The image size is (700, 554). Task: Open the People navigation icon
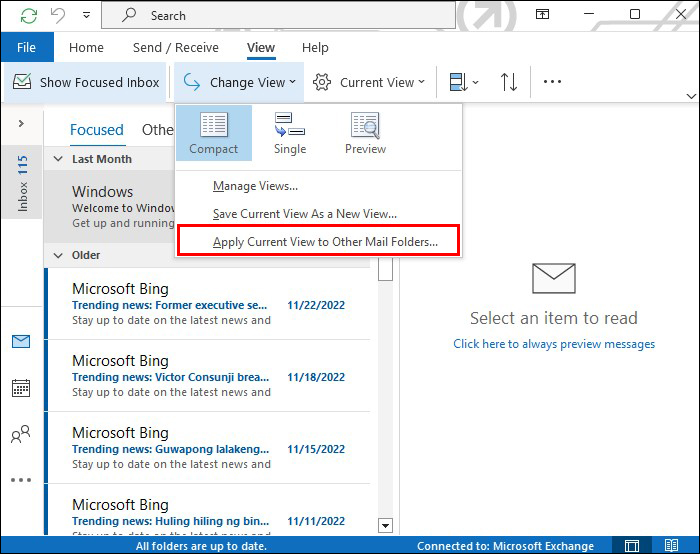pos(21,434)
